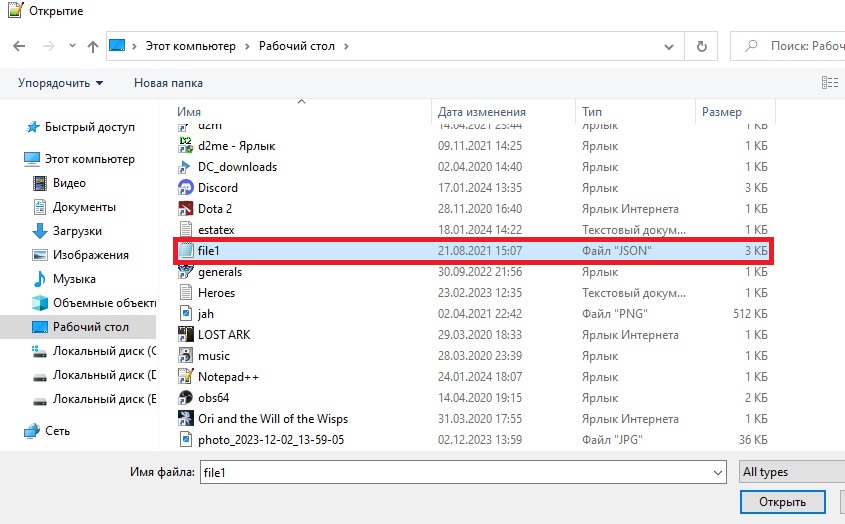
Task: Open 'Объемные объекты' in sidebar
Action: coord(104,303)
